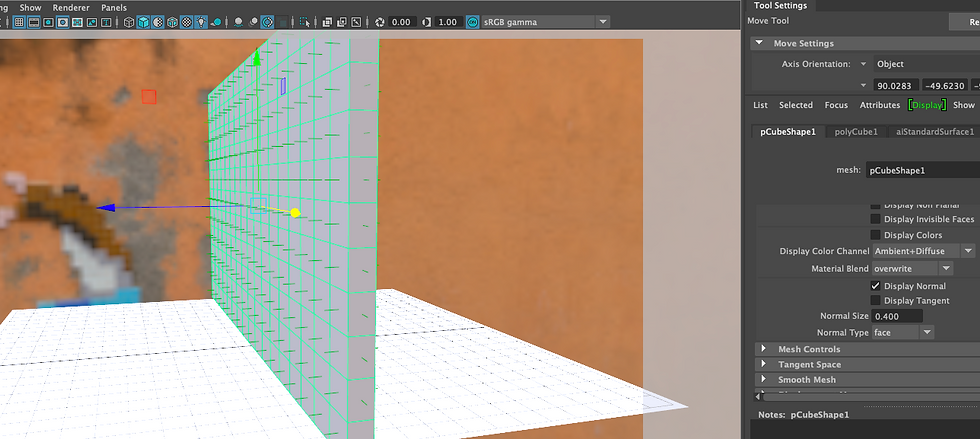
Task: Click the yellow move manipulator handle
Action: pyautogui.click(x=295, y=213)
